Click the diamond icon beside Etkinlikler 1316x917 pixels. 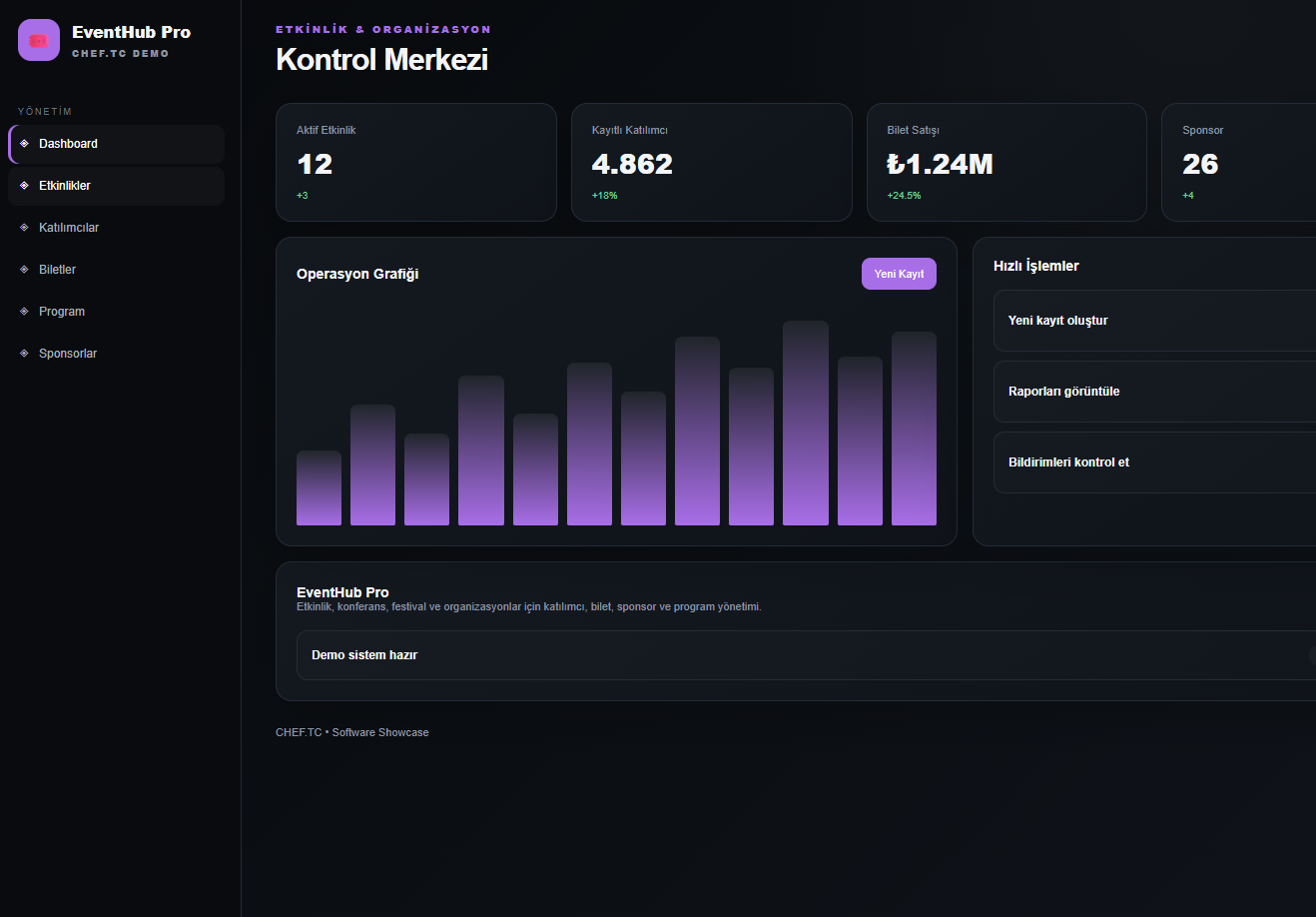pyautogui.click(x=24, y=186)
